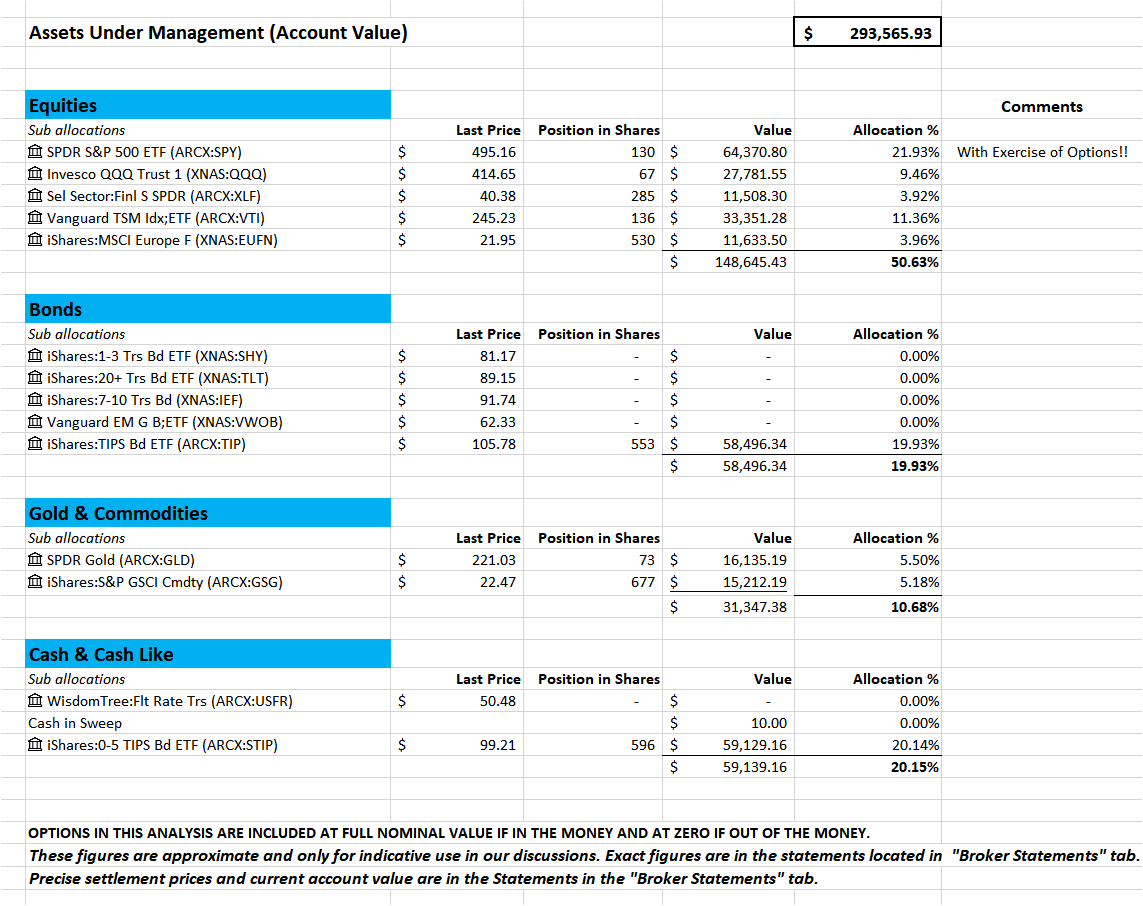Select the account value cell showing 293,565.93
Image resolution: width=1143 pixels, height=906 pixels.
pyautogui.click(x=867, y=33)
